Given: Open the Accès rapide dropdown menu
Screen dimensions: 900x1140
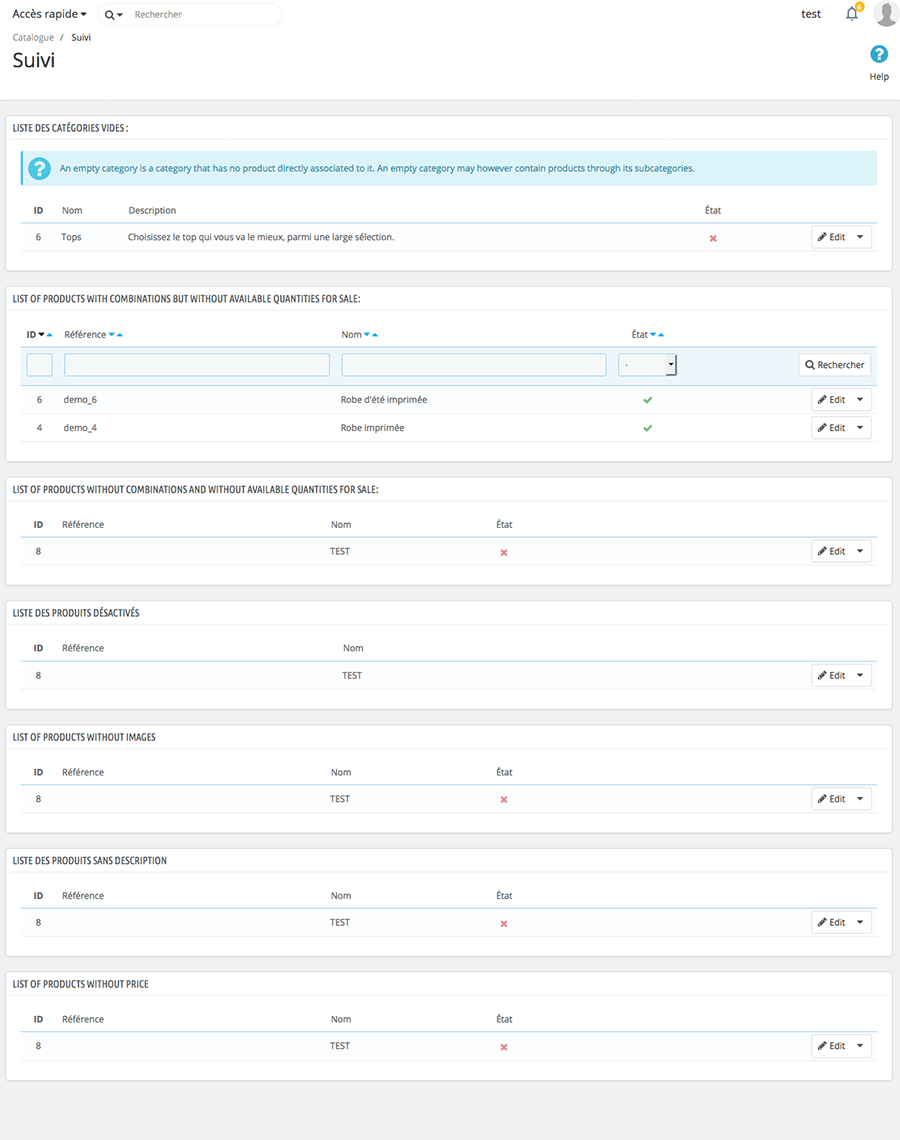Looking at the screenshot, I should pos(49,14).
